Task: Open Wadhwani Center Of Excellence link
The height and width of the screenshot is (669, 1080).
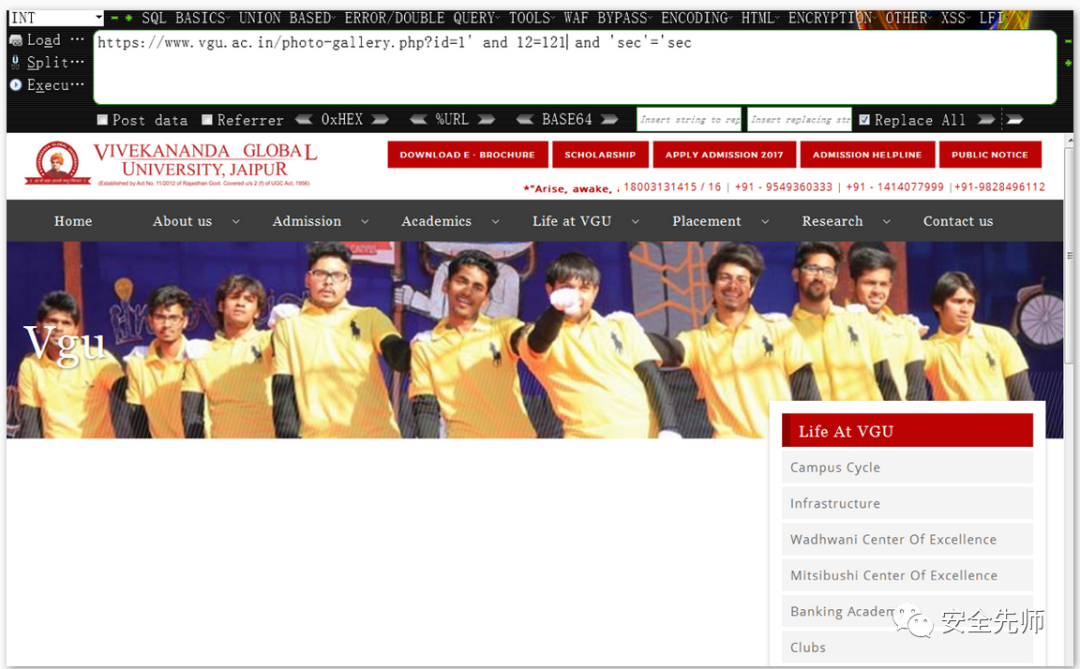Action: click(x=907, y=539)
